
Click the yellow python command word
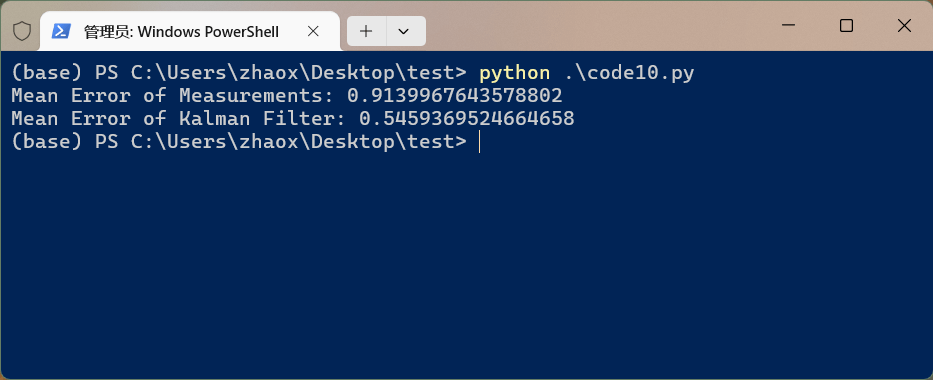click(515, 73)
